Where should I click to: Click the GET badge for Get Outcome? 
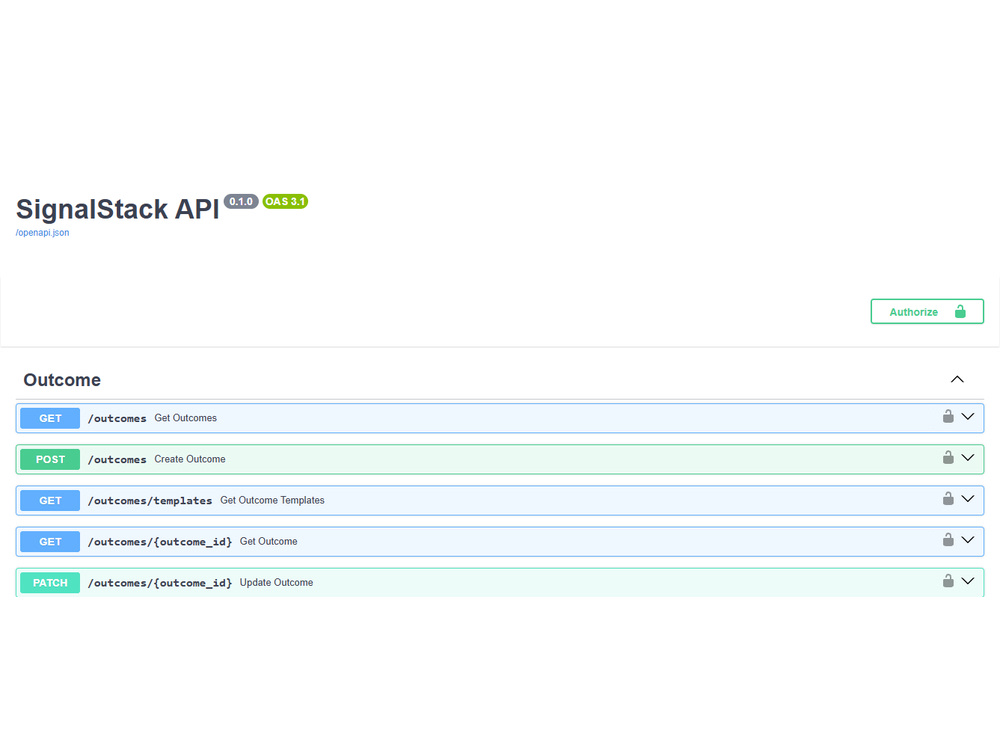point(50,541)
